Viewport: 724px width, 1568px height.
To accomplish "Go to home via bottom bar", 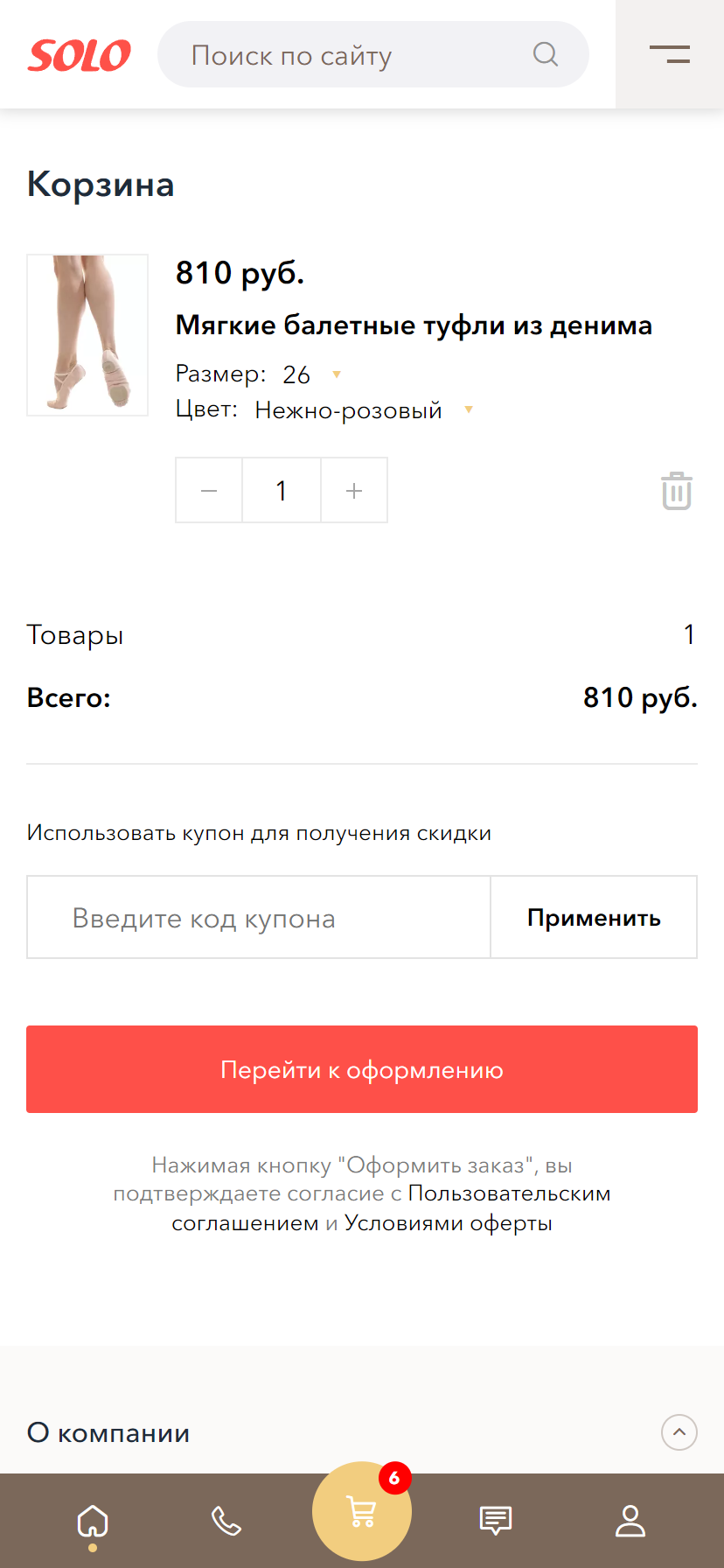I will pos(93,1521).
